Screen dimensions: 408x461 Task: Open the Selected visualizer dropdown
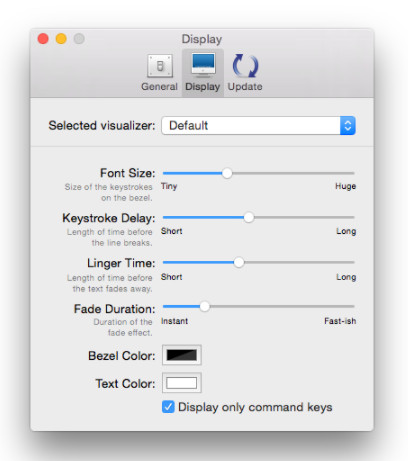click(x=258, y=126)
